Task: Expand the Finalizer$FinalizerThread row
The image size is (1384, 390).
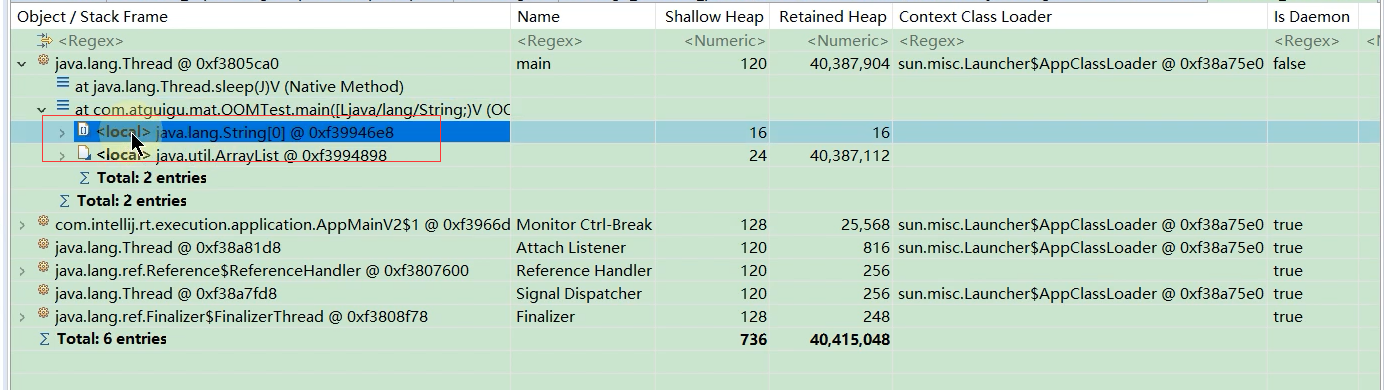Action: click(22, 316)
